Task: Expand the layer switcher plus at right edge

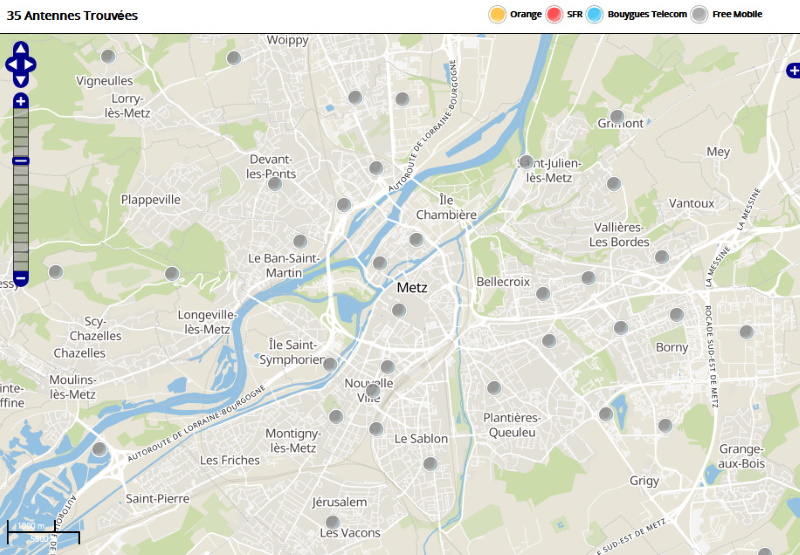Action: click(793, 70)
